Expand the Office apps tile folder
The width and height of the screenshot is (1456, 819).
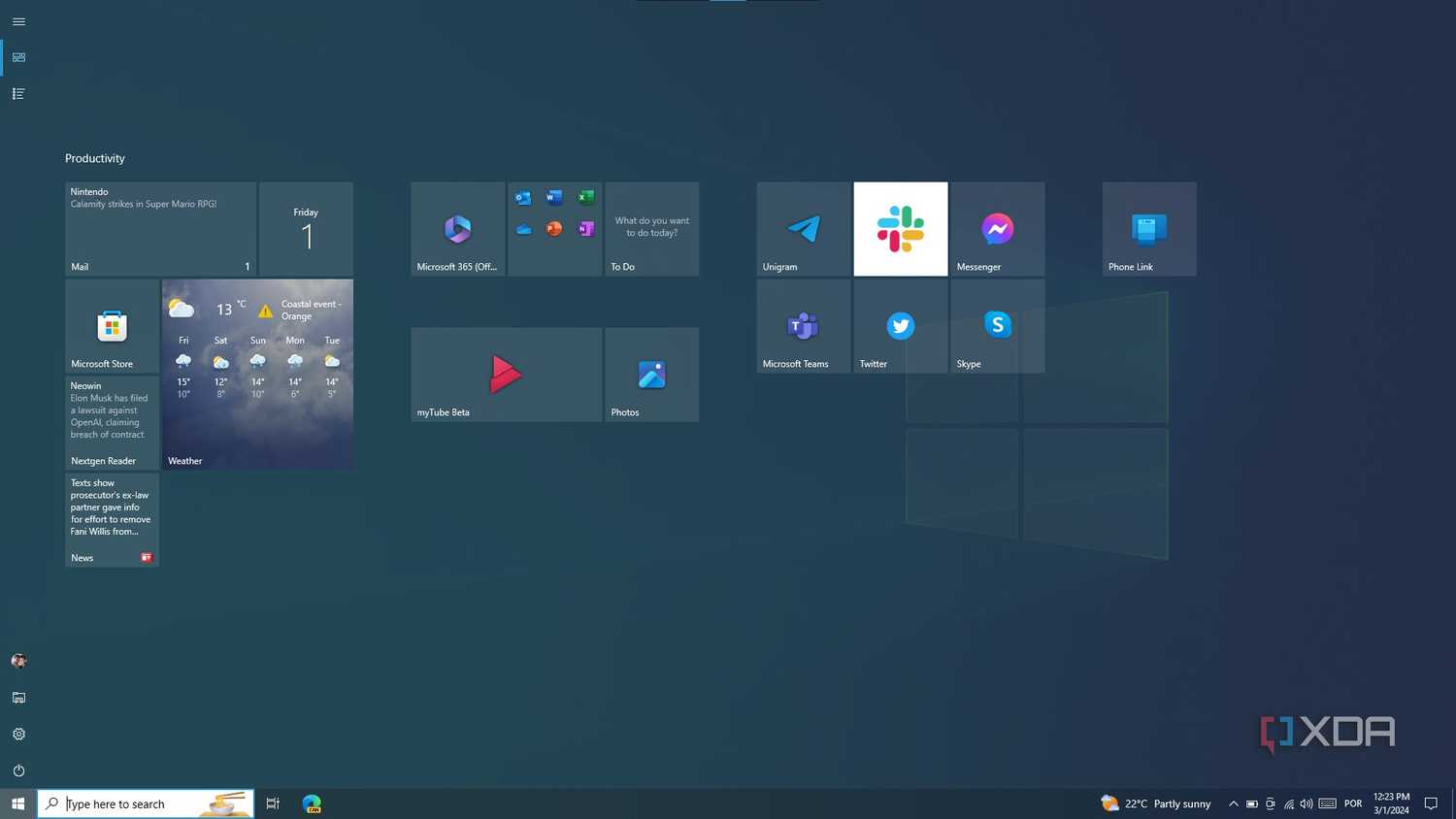coord(555,229)
